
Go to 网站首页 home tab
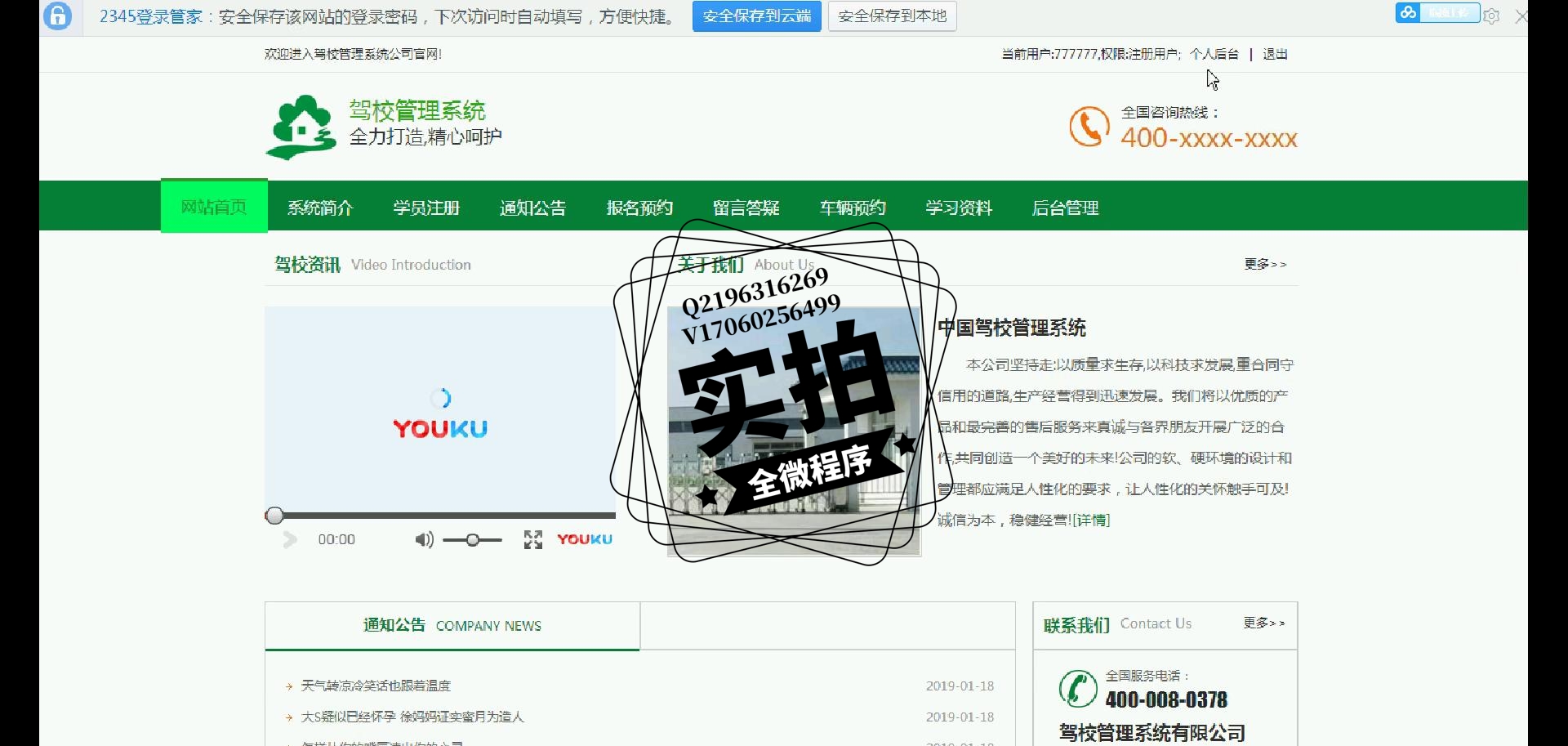coord(214,207)
